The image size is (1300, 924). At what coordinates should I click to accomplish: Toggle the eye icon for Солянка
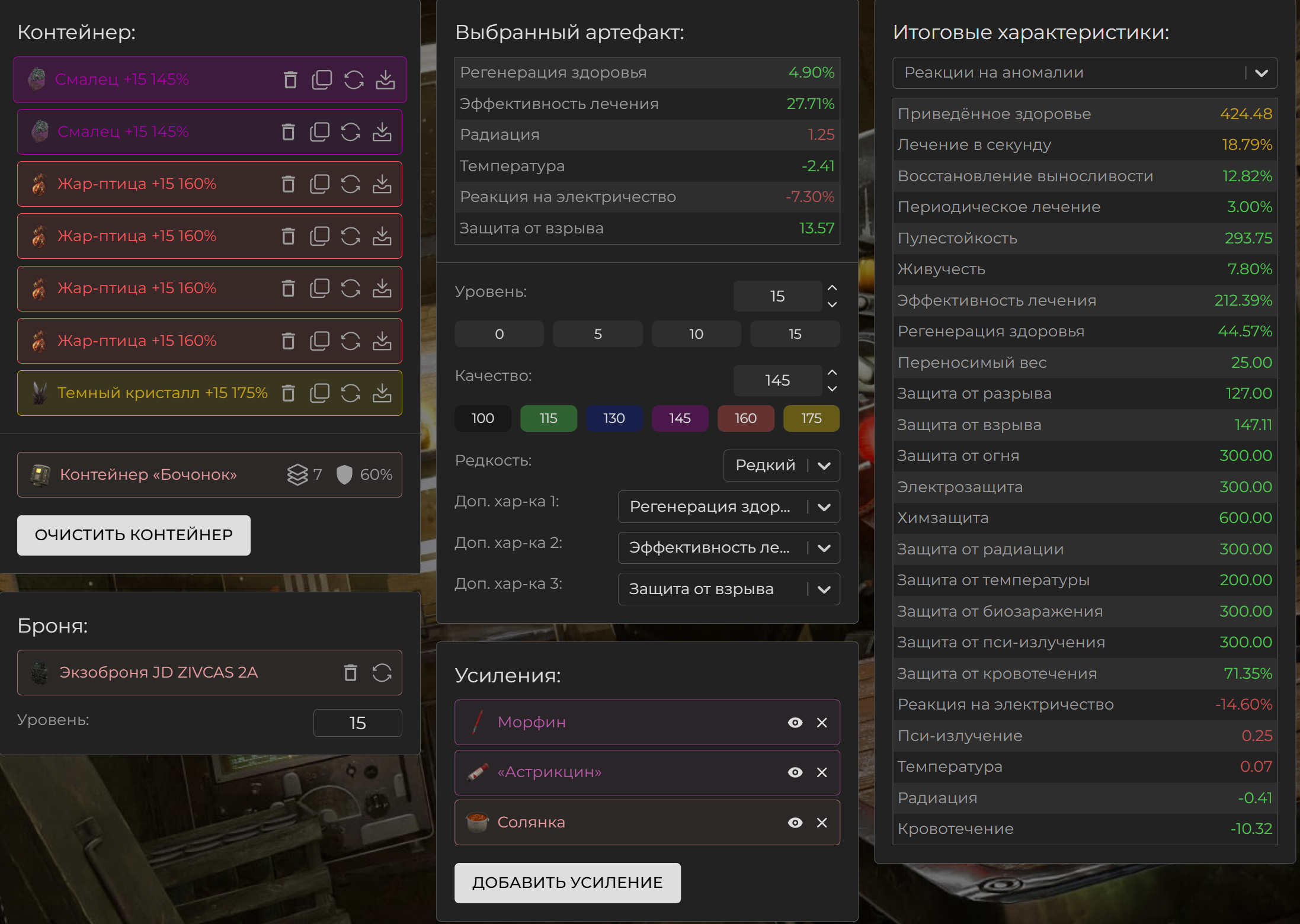coord(795,823)
